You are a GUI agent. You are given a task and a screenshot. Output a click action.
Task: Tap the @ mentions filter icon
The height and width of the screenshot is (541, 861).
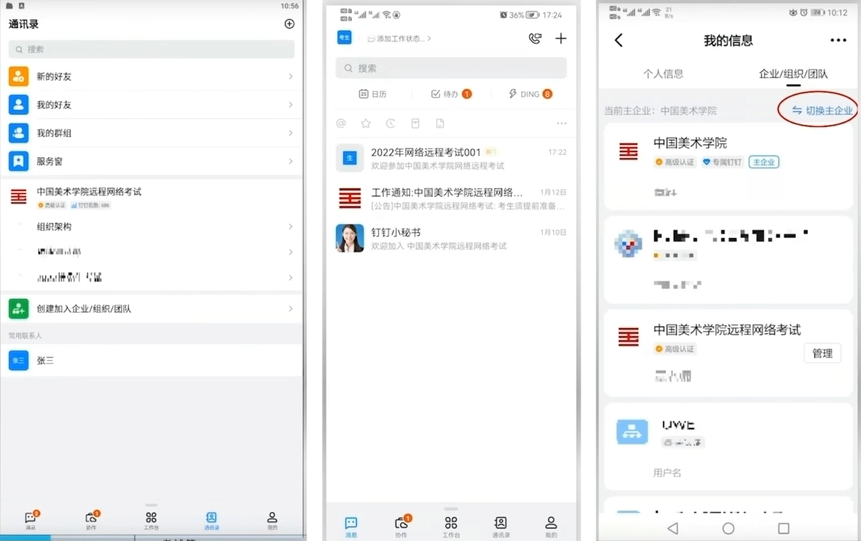pyautogui.click(x=341, y=124)
